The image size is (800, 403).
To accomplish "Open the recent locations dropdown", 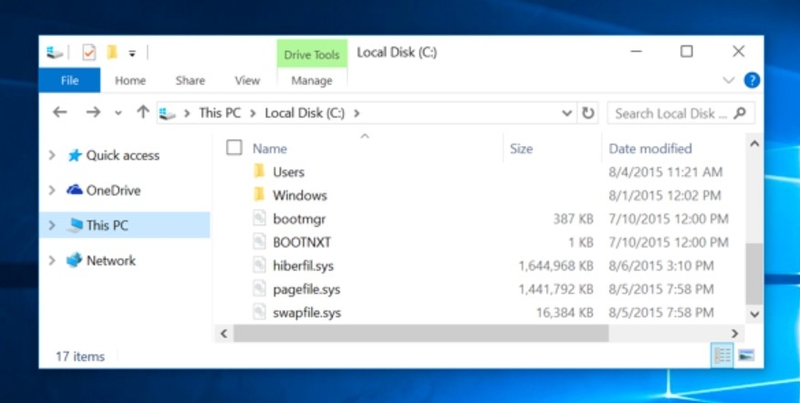I will [118, 113].
